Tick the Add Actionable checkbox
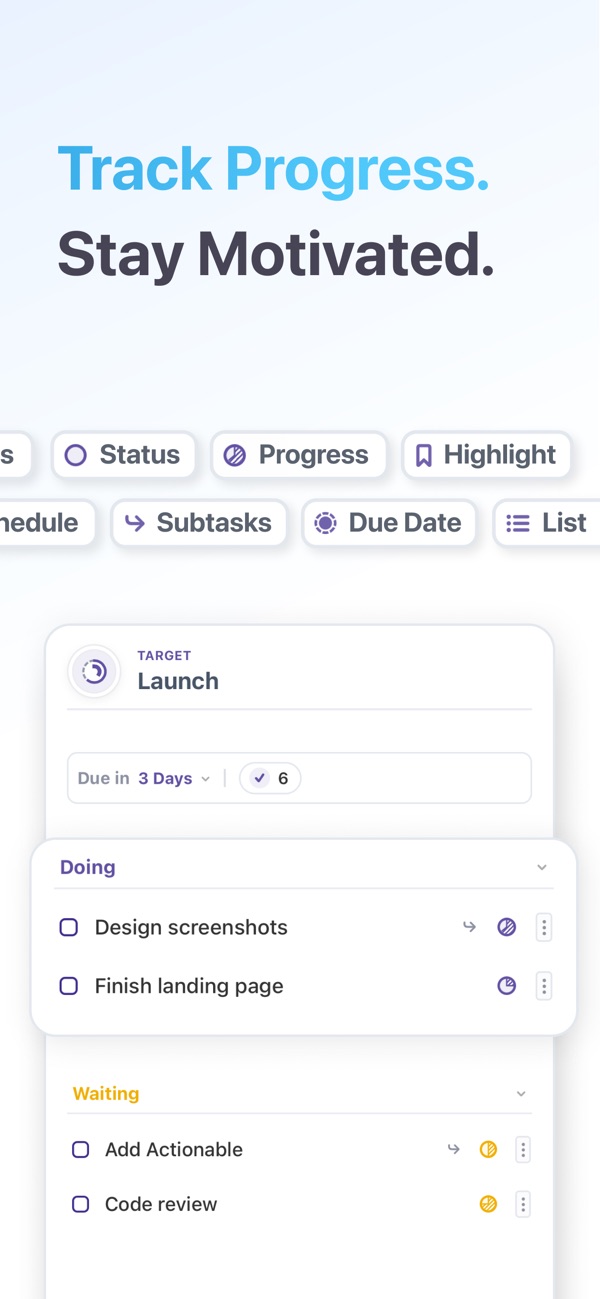The width and height of the screenshot is (600, 1299). click(x=80, y=1149)
